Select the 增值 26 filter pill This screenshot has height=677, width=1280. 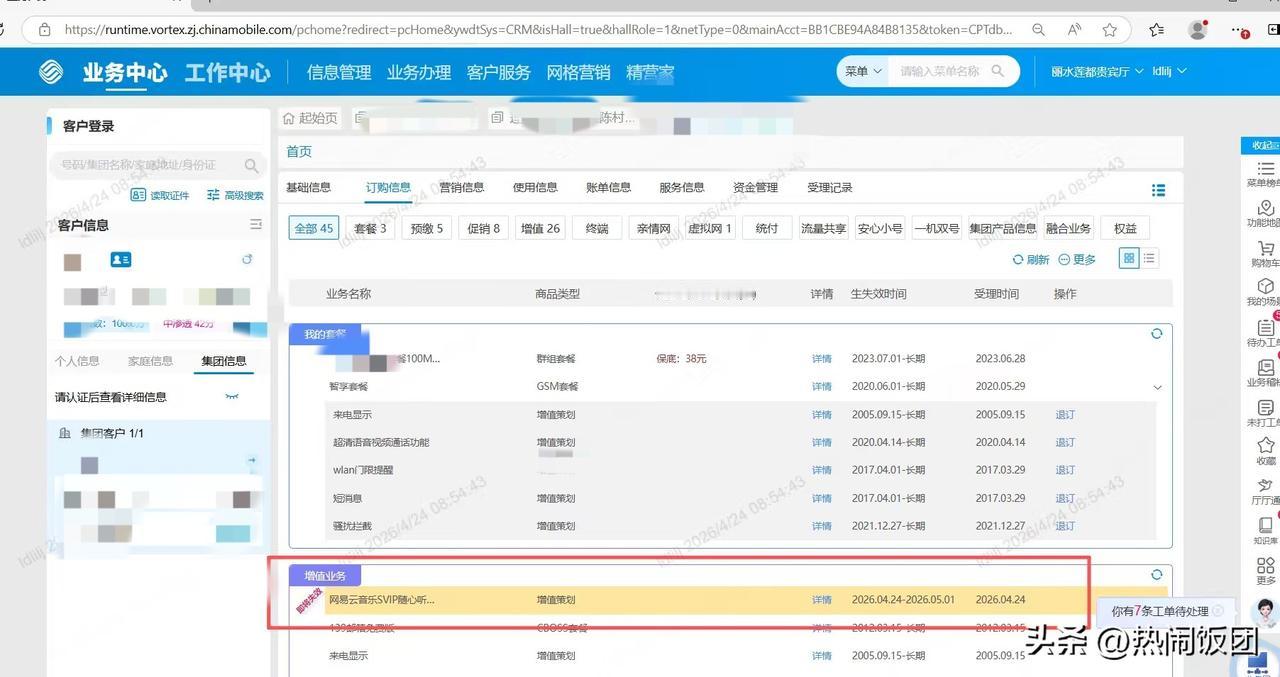coord(540,227)
